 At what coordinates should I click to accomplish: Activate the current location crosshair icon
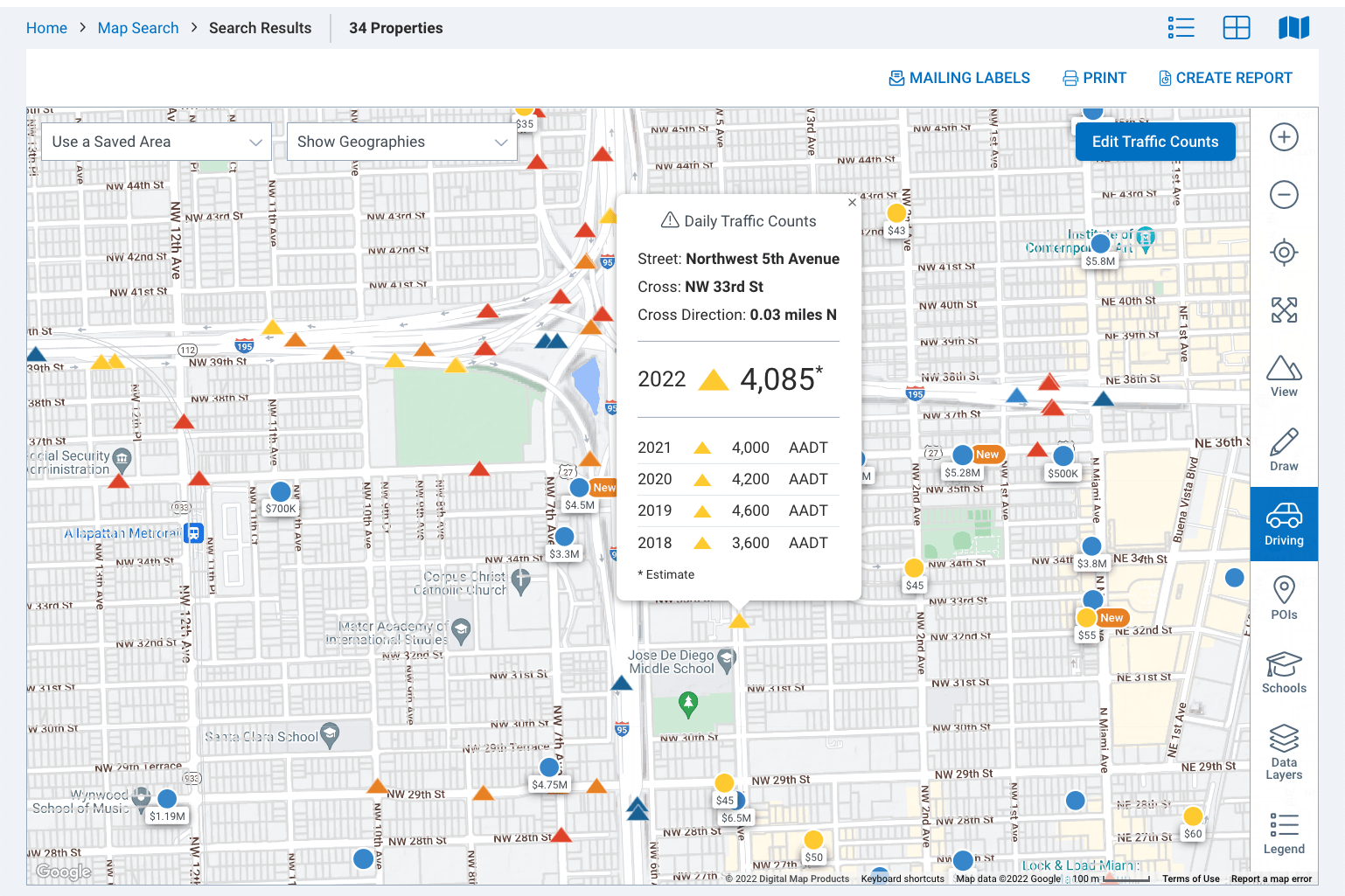[1283, 252]
